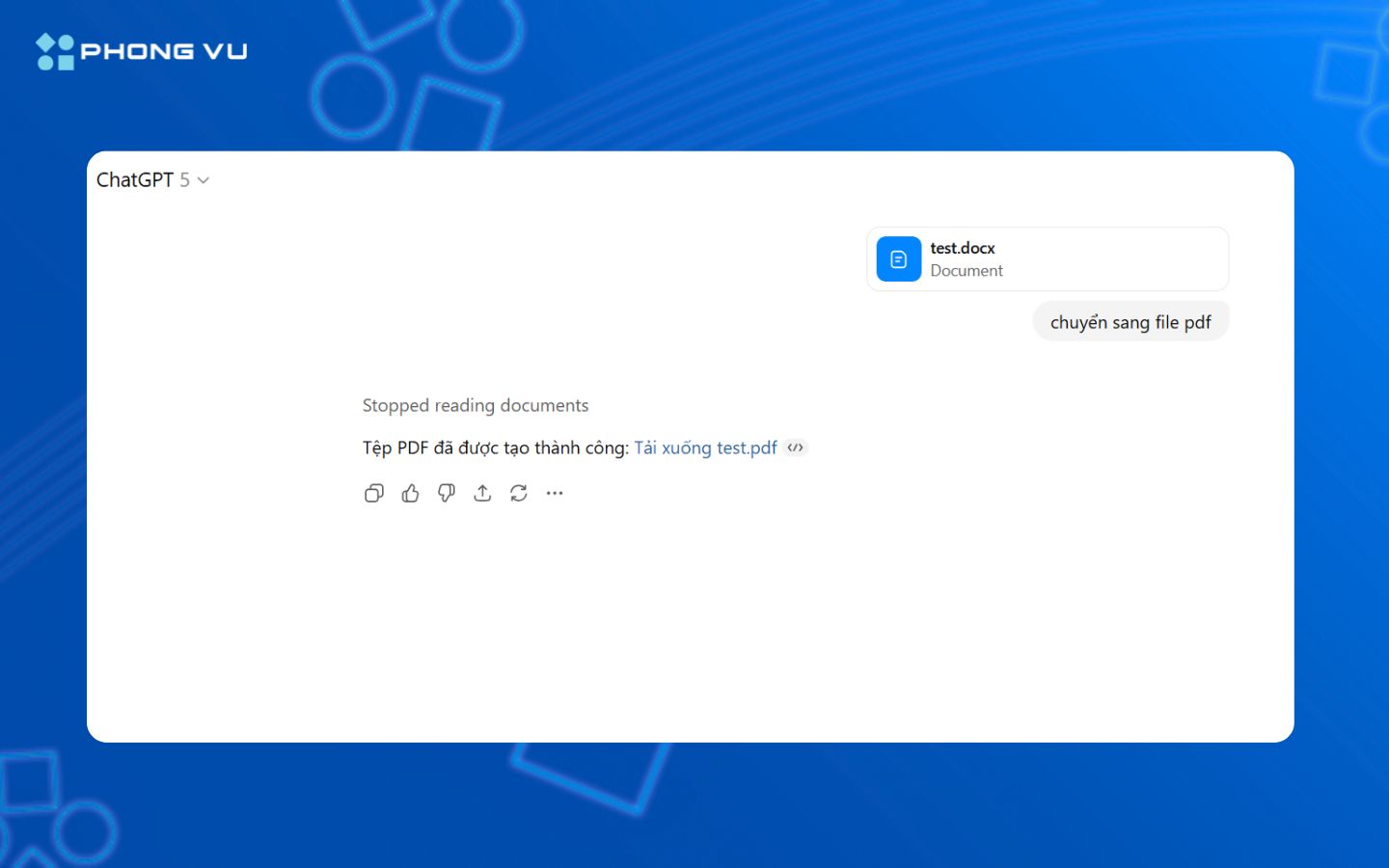Click the blue document icon on test.docx card
This screenshot has height=868, width=1389.
[x=898, y=258]
